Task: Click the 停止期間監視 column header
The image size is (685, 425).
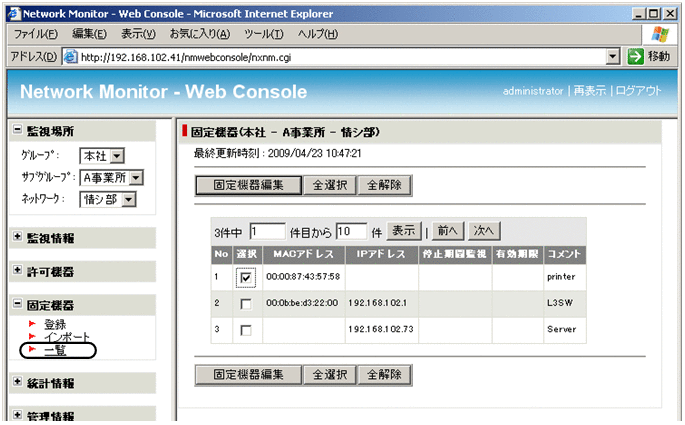Action: 454,254
